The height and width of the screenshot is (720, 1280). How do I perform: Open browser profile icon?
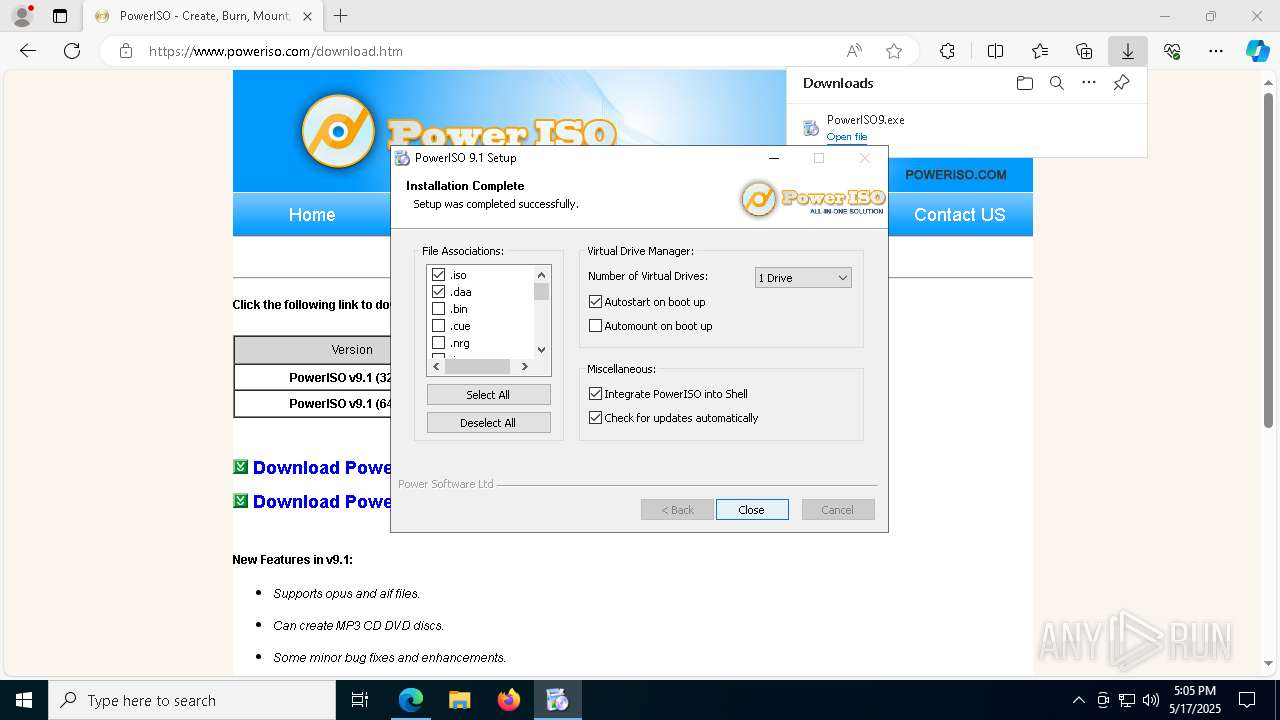coord(22,16)
